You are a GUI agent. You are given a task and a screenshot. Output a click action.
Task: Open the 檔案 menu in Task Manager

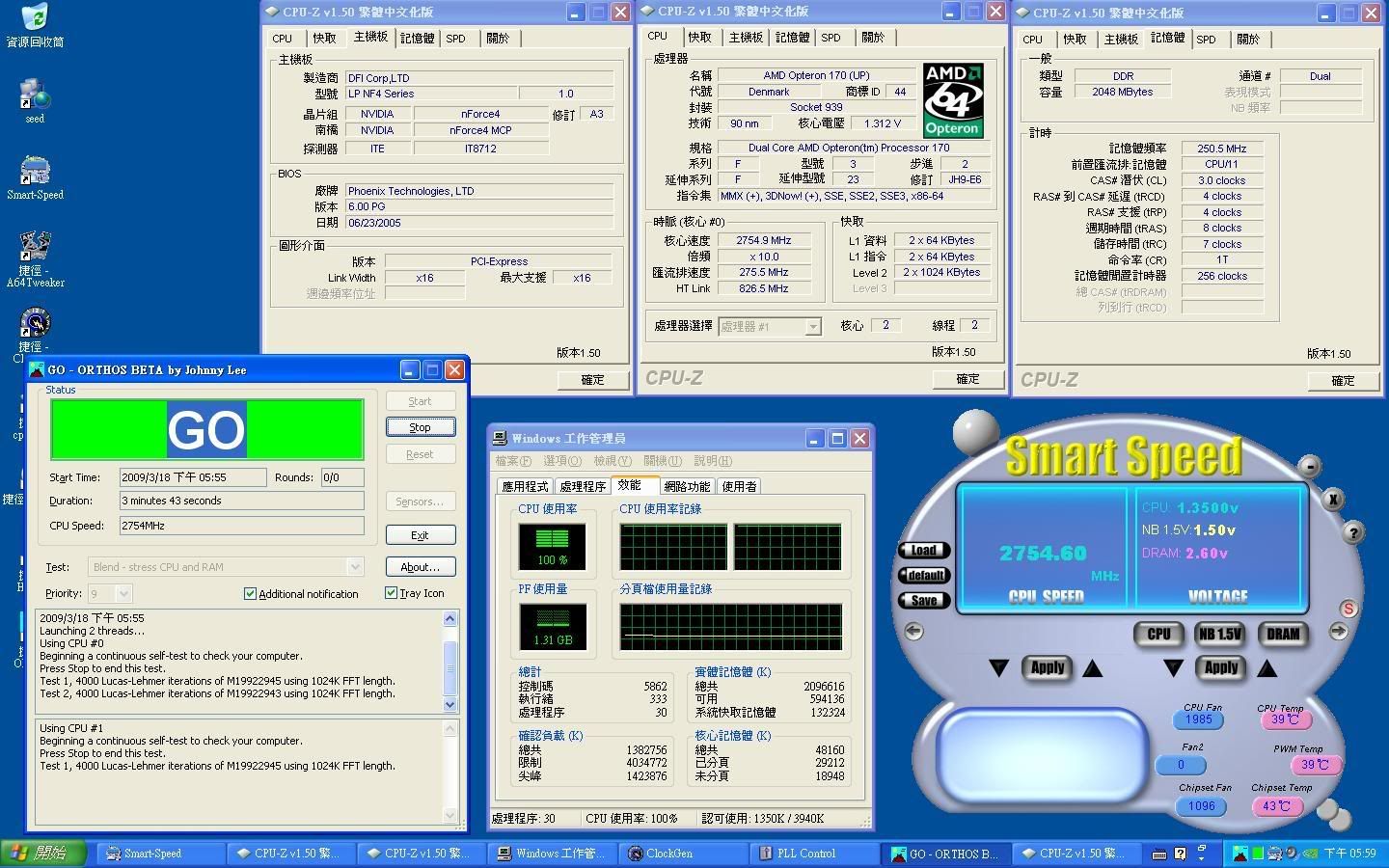coord(513,461)
